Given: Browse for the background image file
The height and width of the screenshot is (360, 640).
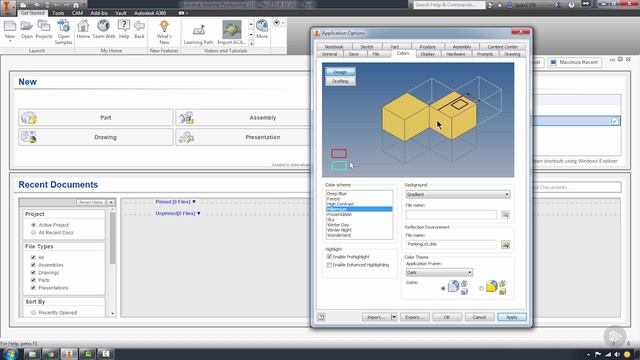Looking at the screenshot, I should coord(505,214).
